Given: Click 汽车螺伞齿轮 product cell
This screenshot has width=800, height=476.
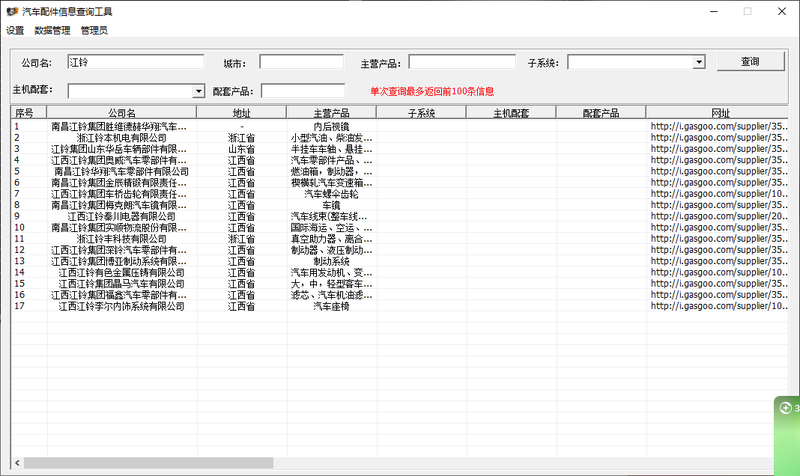Looking at the screenshot, I should point(331,194).
